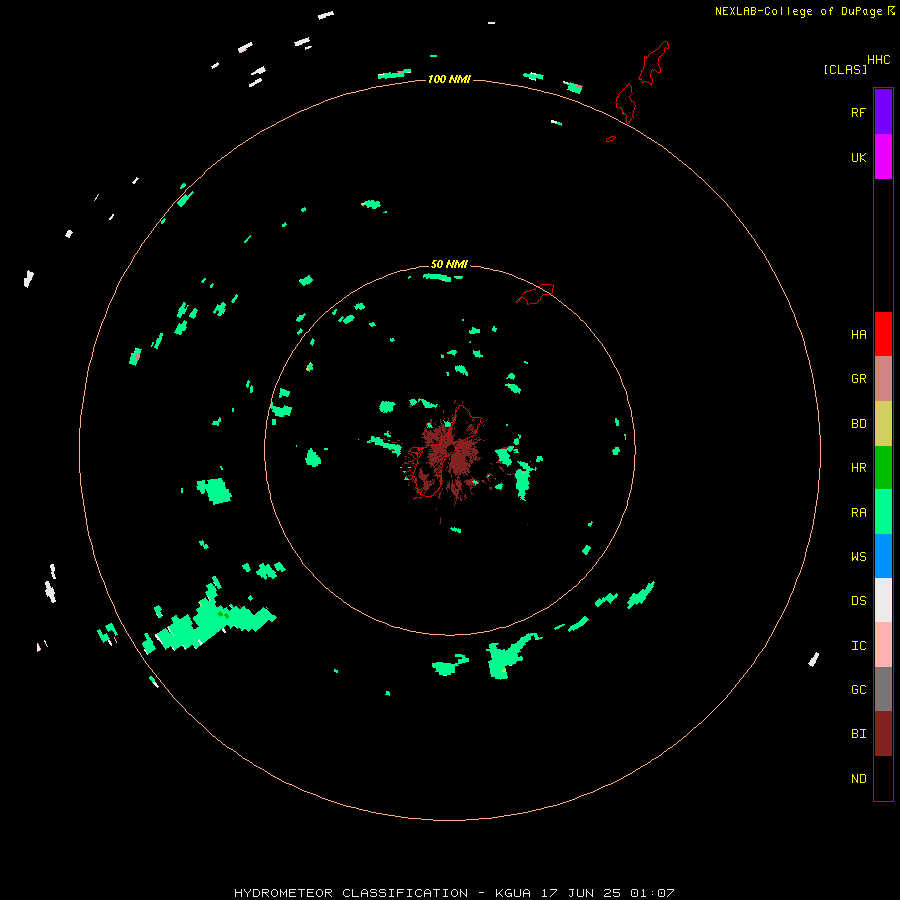
Task: Click the 50 NMI range ring label
Action: pyautogui.click(x=449, y=264)
